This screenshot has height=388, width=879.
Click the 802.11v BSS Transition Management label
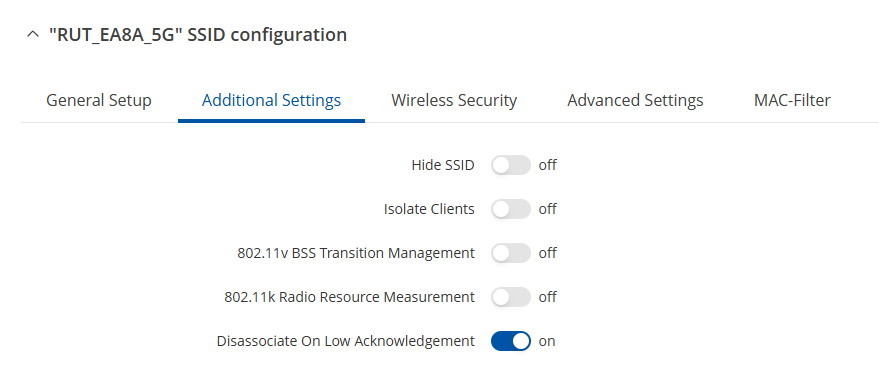(x=356, y=253)
